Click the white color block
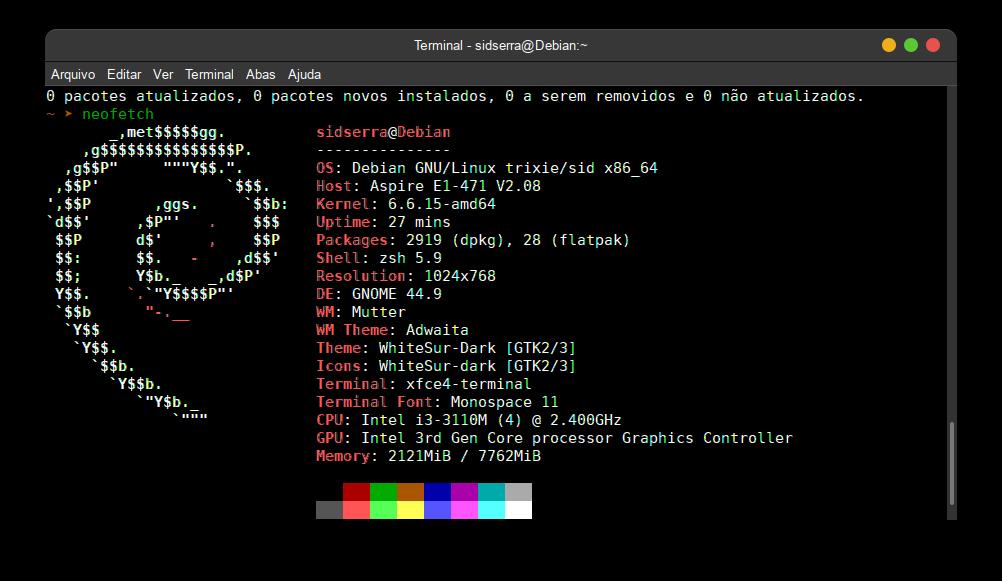Viewport: 1002px width, 581px height. 518,509
